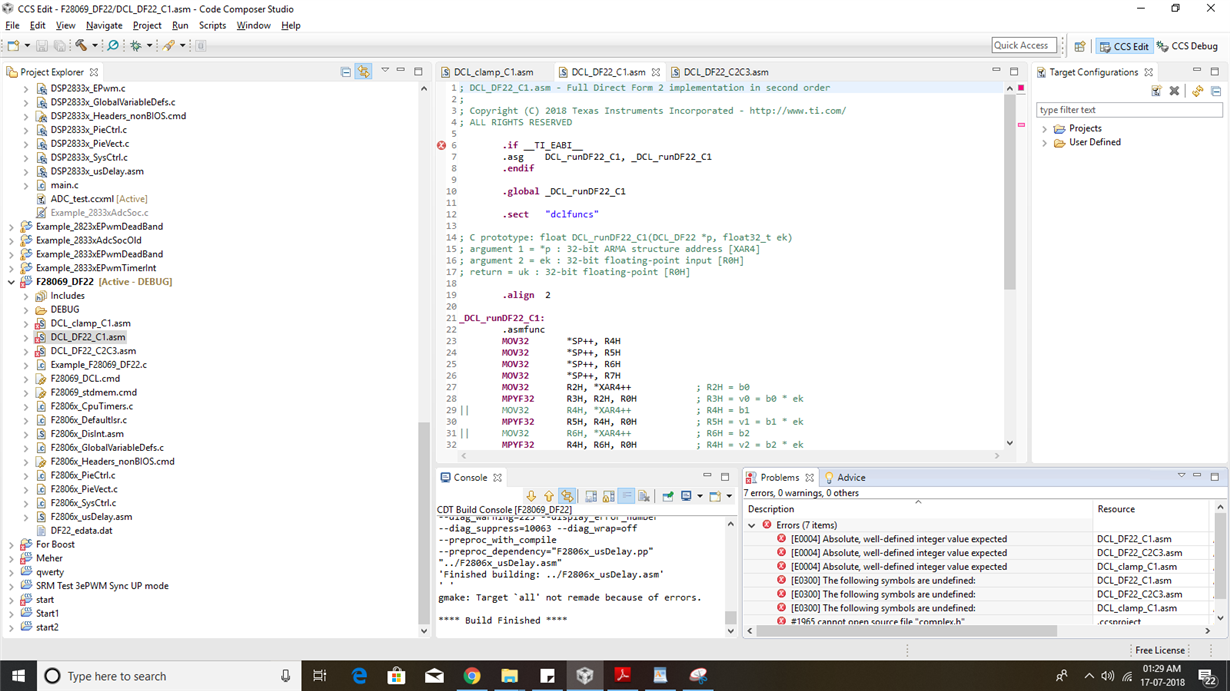Collapse the Errors (7 items) group
Image resolution: width=1230 pixels, height=691 pixels.
tap(752, 525)
